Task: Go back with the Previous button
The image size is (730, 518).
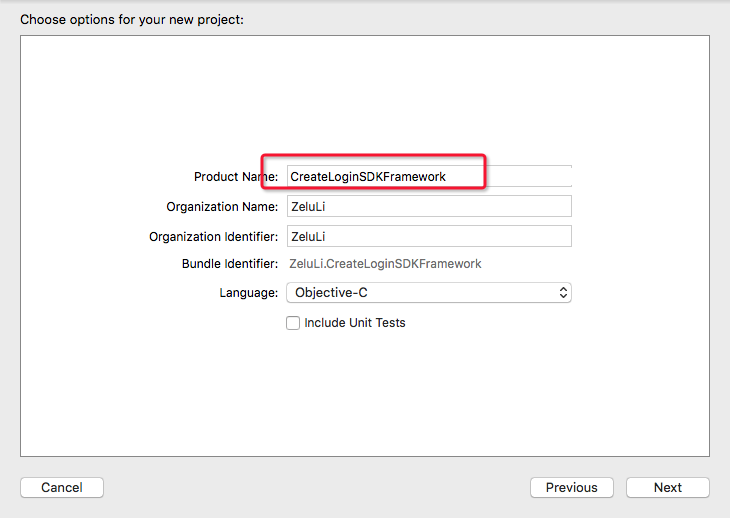Action: click(x=572, y=488)
